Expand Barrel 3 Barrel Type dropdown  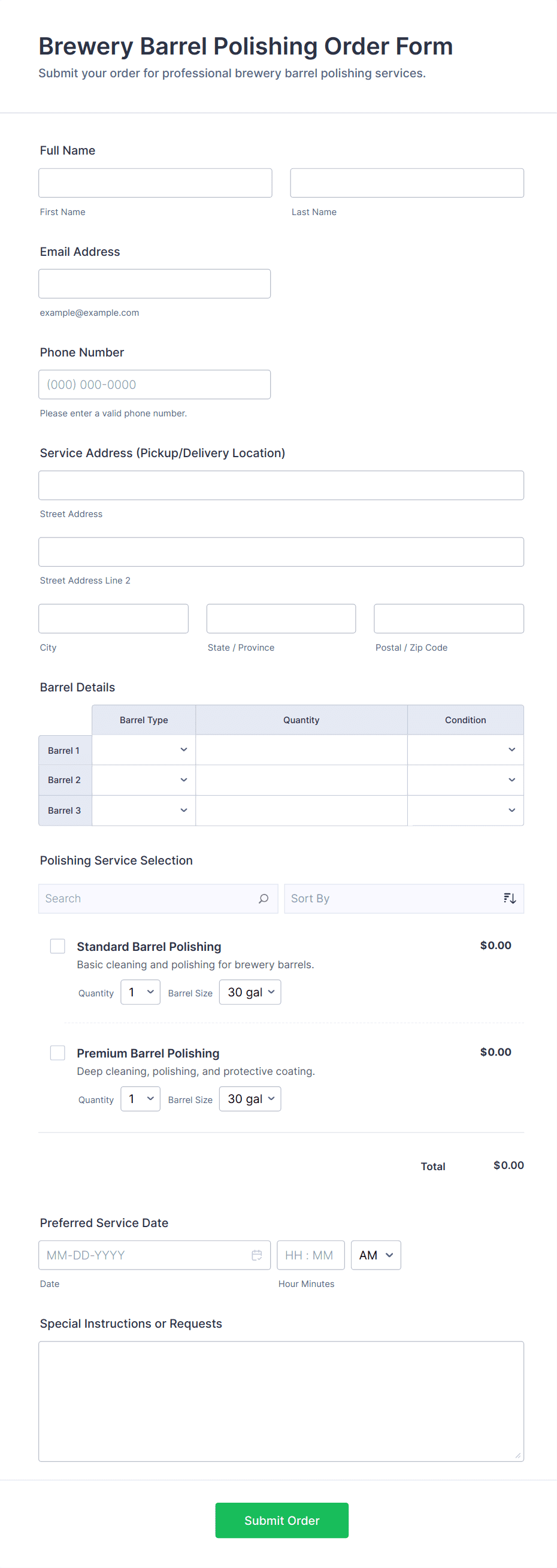point(144,810)
